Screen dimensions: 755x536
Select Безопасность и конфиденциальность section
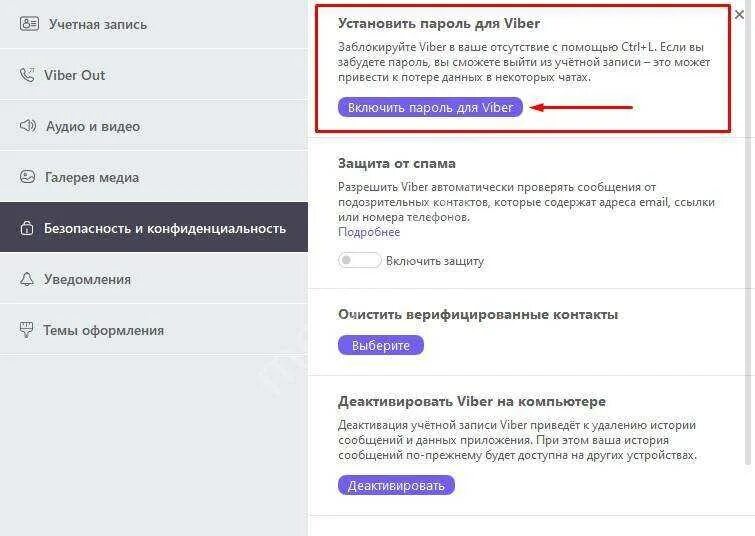(x=154, y=227)
